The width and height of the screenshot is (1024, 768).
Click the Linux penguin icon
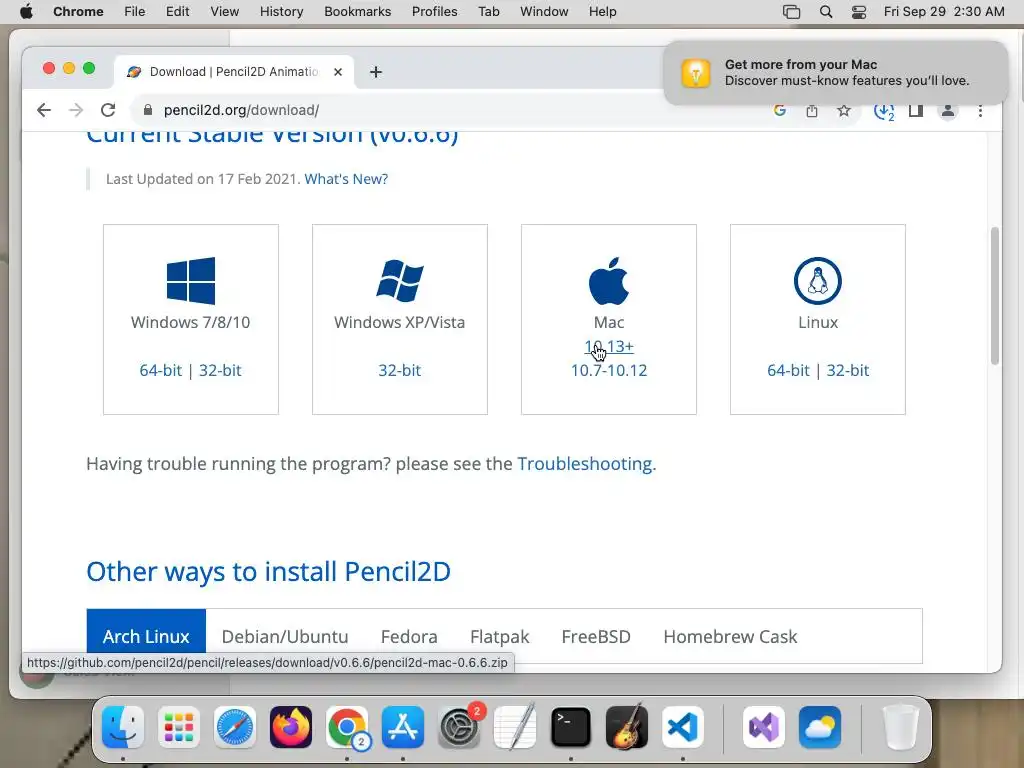[818, 281]
